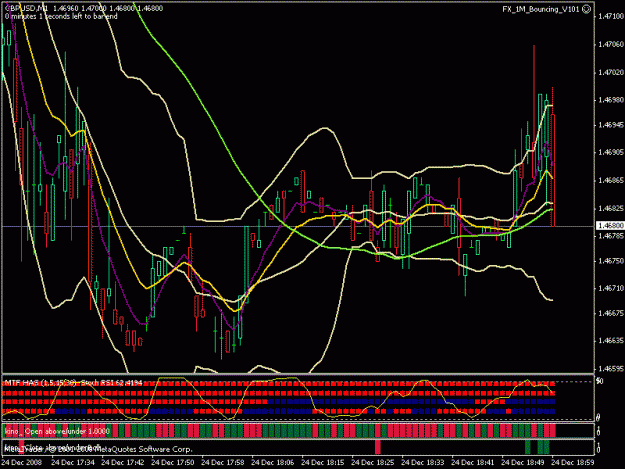Click the '24 Dec 18:33' time axis label
This screenshot has height=469, width=625.
[423, 463]
